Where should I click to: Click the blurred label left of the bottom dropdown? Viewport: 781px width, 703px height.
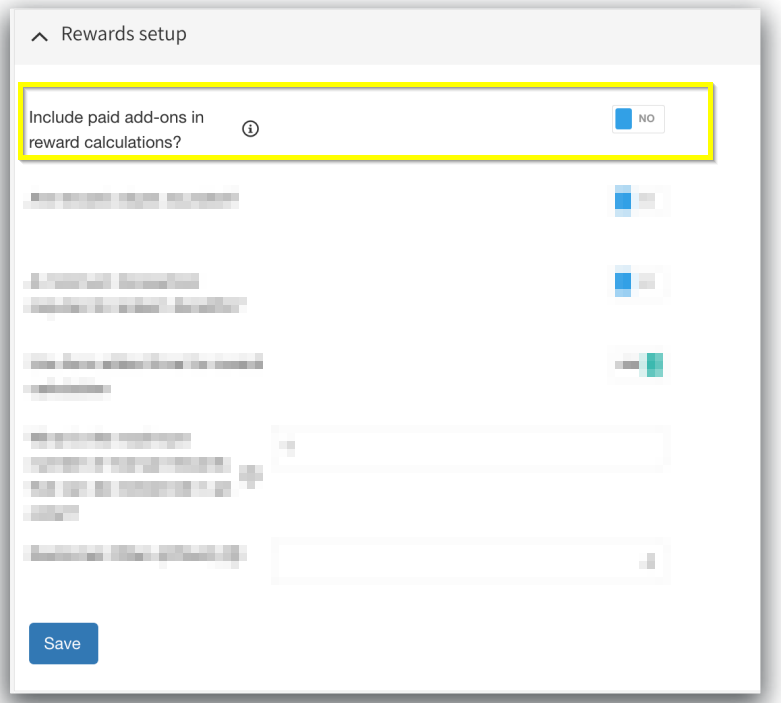136,554
